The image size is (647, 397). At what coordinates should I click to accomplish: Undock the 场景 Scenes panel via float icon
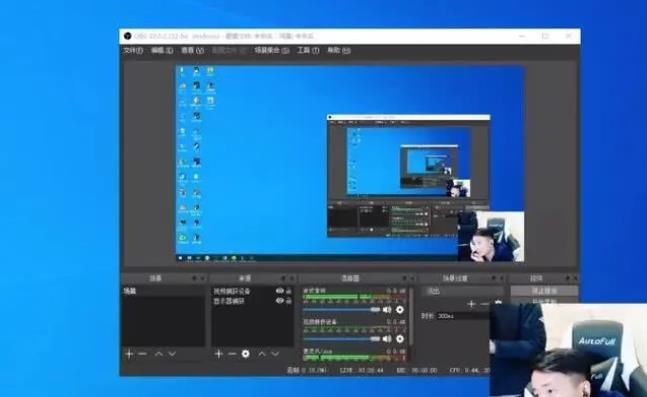coord(194,279)
